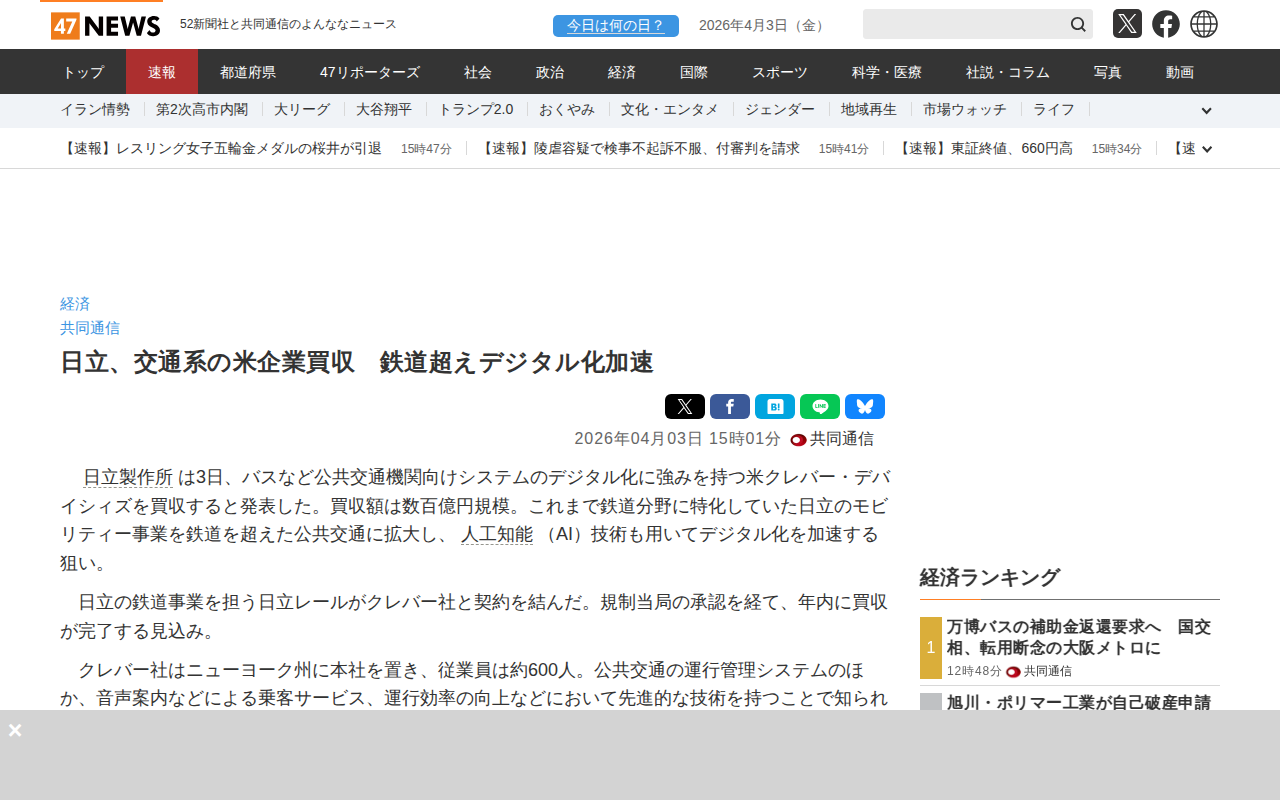1280x800 pixels.
Task: Click the 経済ランキング heading
Action: tap(989, 577)
